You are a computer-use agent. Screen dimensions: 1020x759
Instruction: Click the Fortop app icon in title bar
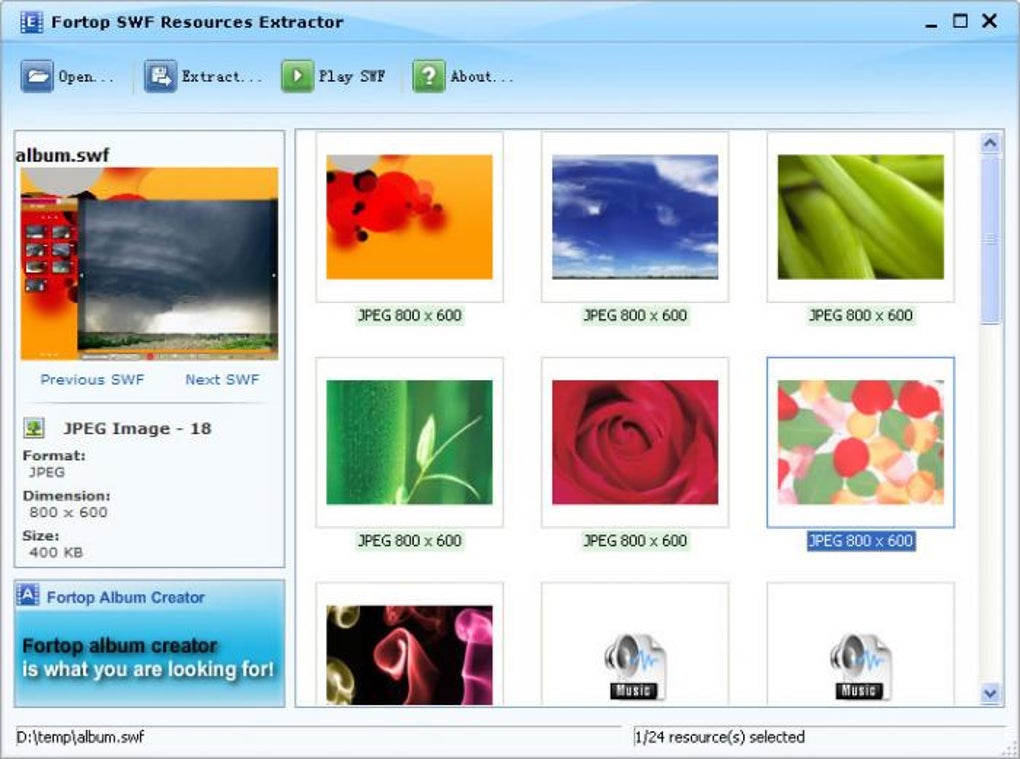click(x=31, y=21)
